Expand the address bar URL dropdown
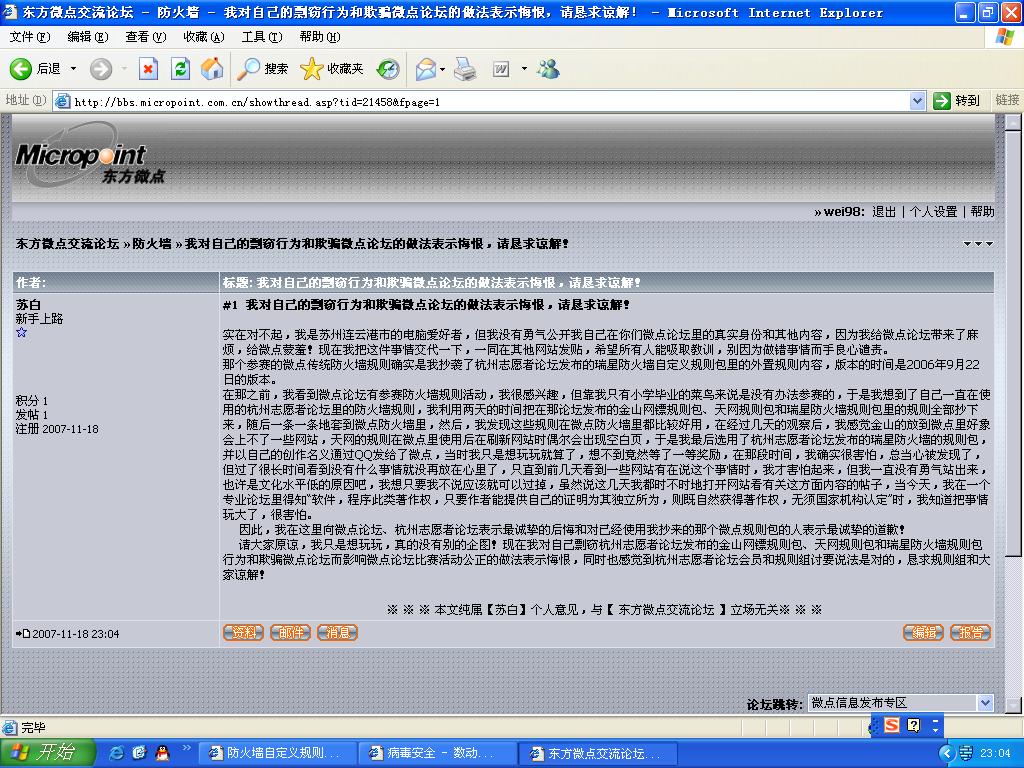Screen dimensions: 1024x768 (x=917, y=101)
